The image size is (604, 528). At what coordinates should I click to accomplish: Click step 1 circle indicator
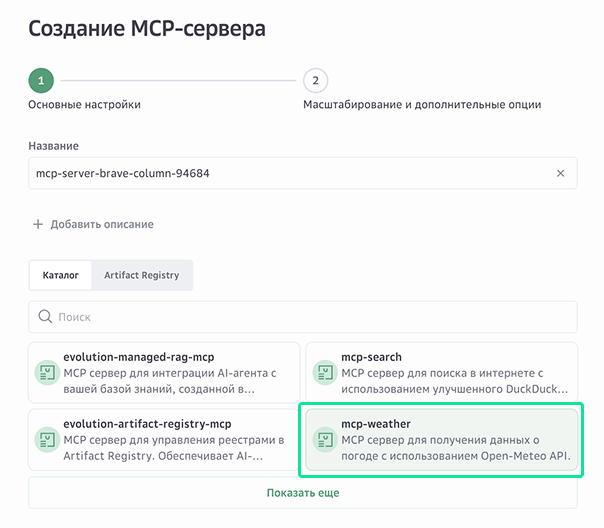pos(41,80)
